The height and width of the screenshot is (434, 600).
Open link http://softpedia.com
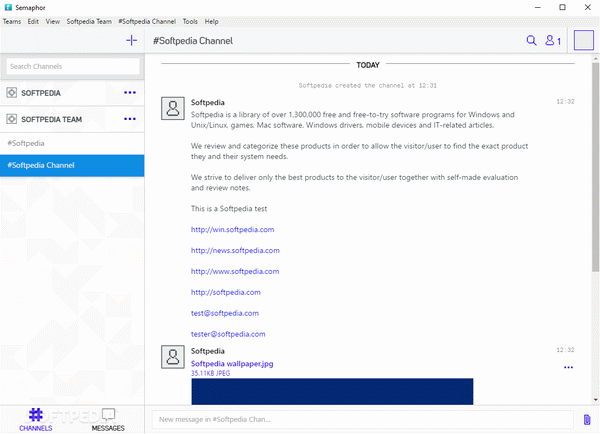pyautogui.click(x=226, y=292)
